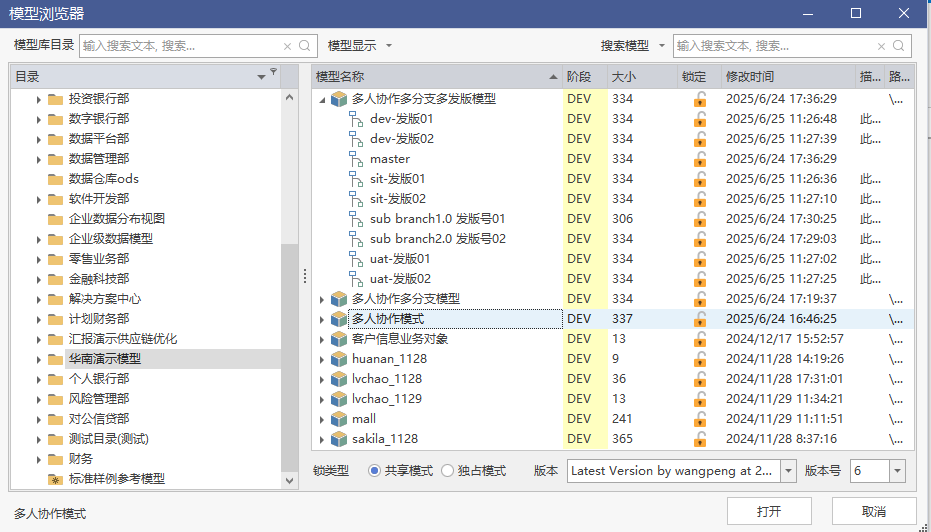
Task: Click folder icon of 华南演示模型
Action: pos(55,359)
